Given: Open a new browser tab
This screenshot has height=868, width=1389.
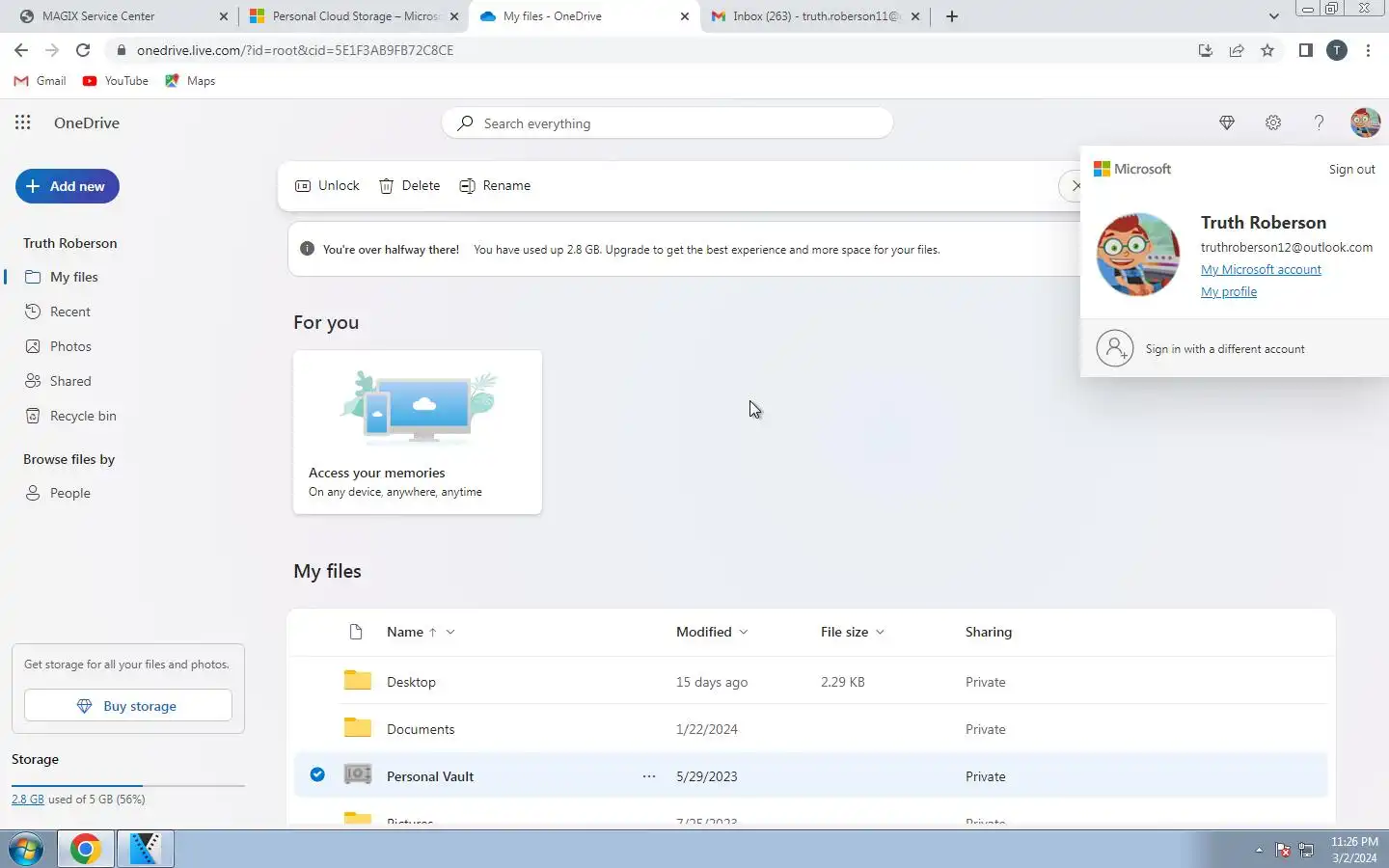Looking at the screenshot, I should point(952,16).
